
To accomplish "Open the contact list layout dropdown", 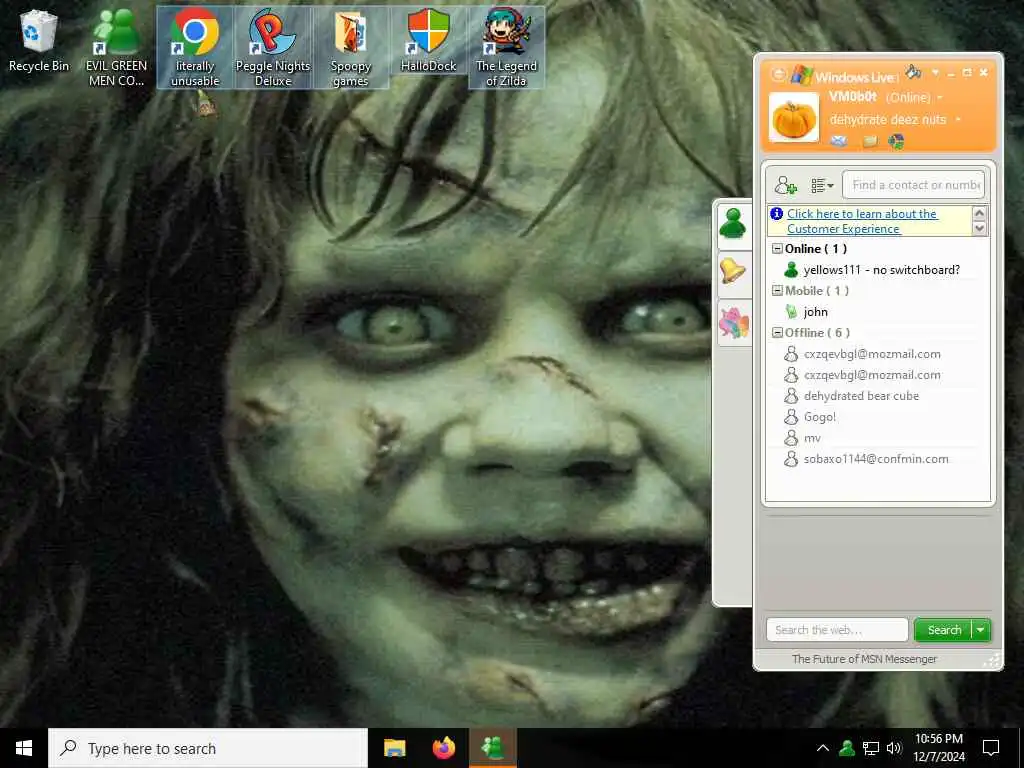I will (x=822, y=186).
